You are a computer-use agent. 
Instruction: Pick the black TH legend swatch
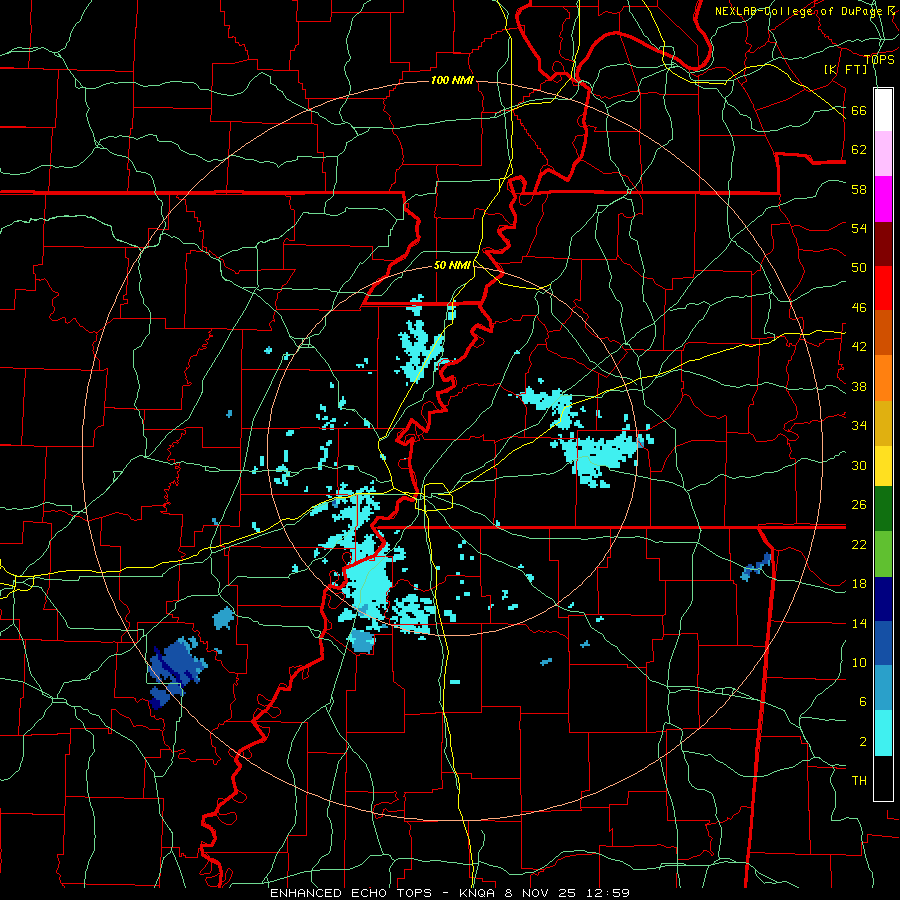click(x=883, y=778)
